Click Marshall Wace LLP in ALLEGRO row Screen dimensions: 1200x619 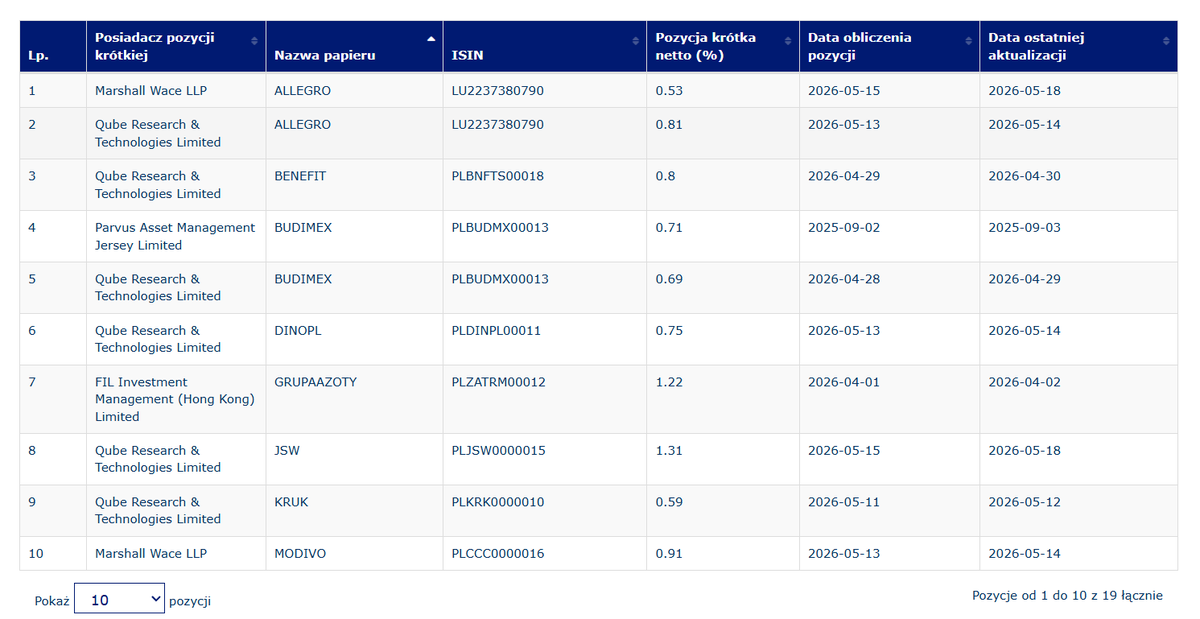coord(151,90)
